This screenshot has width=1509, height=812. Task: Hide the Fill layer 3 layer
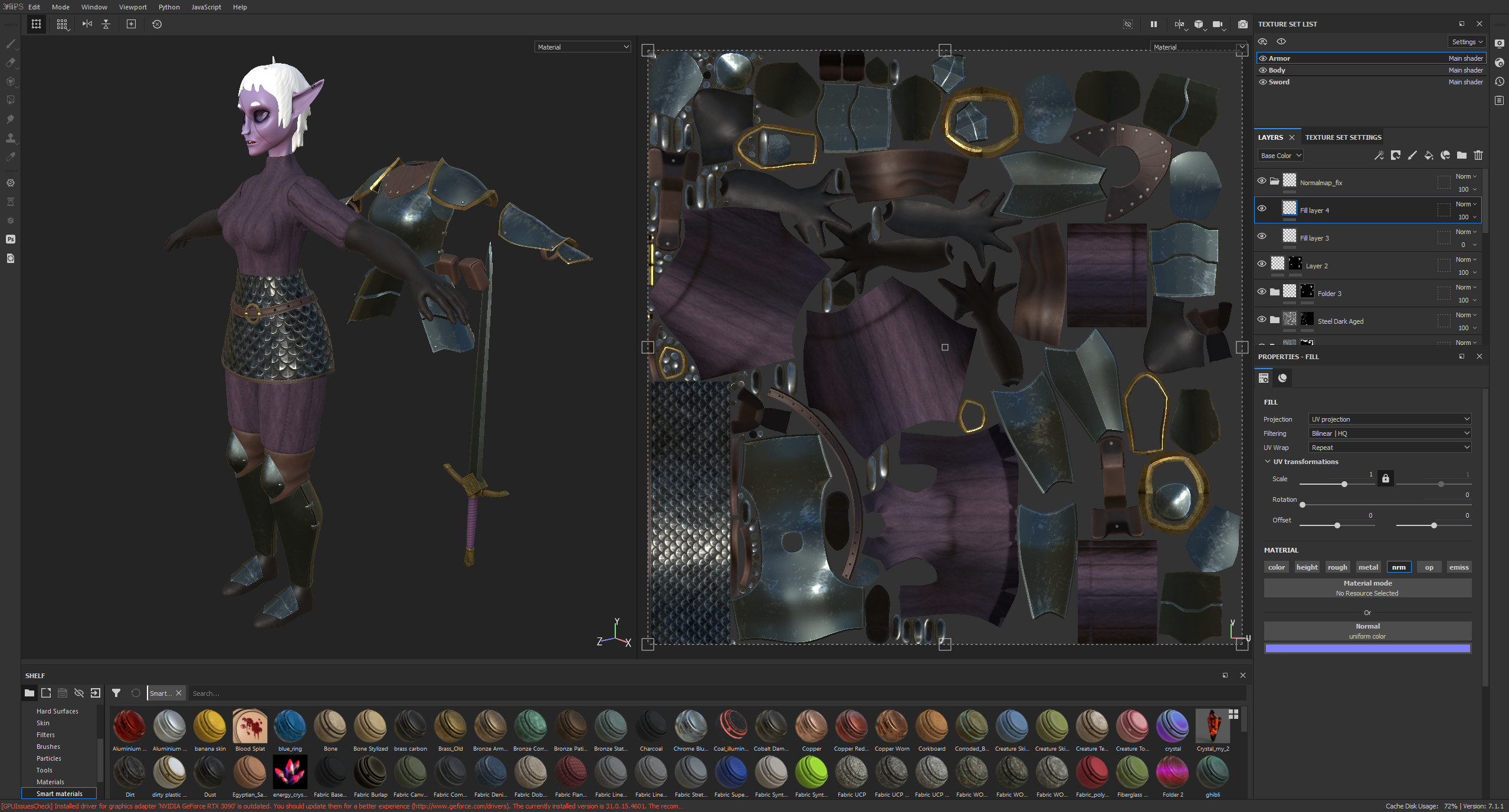[x=1262, y=236]
